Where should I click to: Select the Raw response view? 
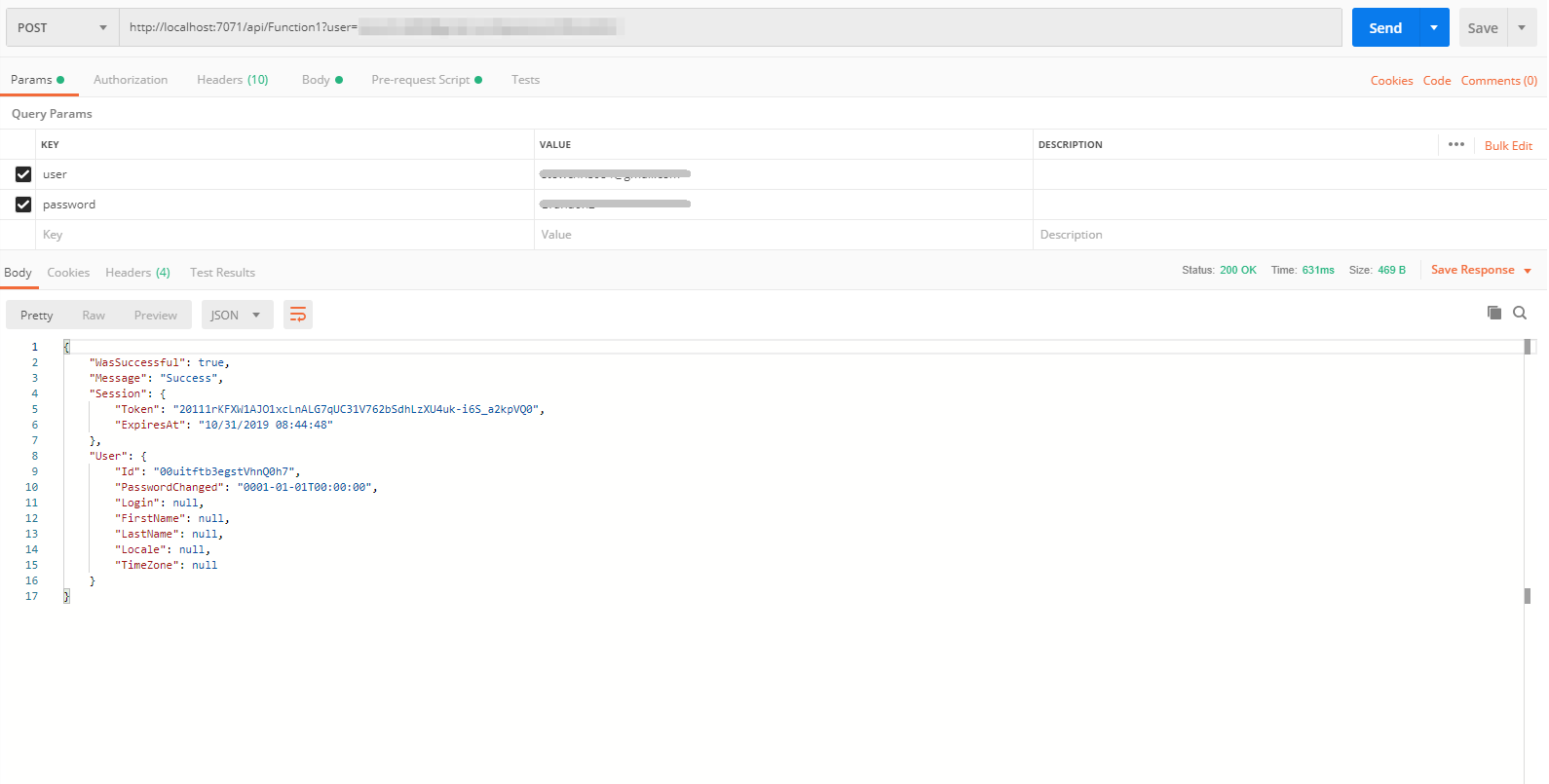[x=94, y=315]
